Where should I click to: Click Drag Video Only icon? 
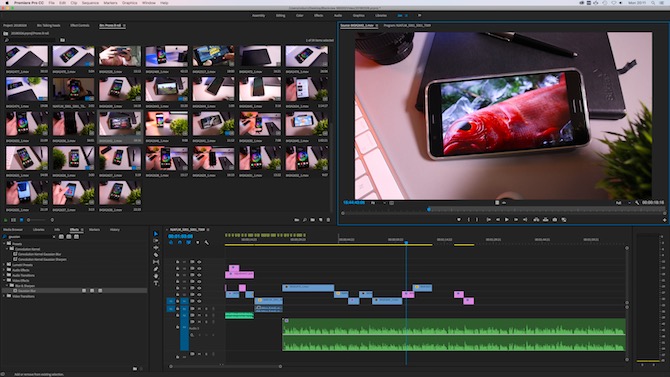pos(497,203)
